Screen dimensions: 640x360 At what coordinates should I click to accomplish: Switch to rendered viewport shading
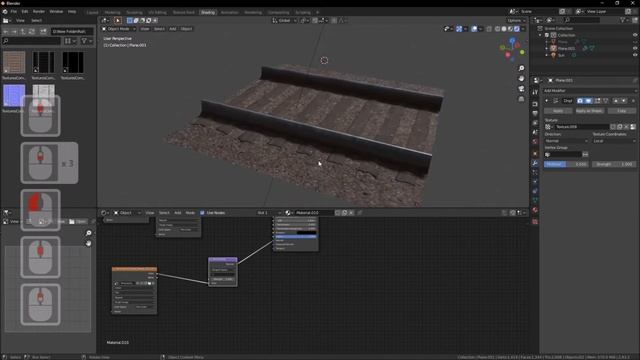pyautogui.click(x=517, y=29)
